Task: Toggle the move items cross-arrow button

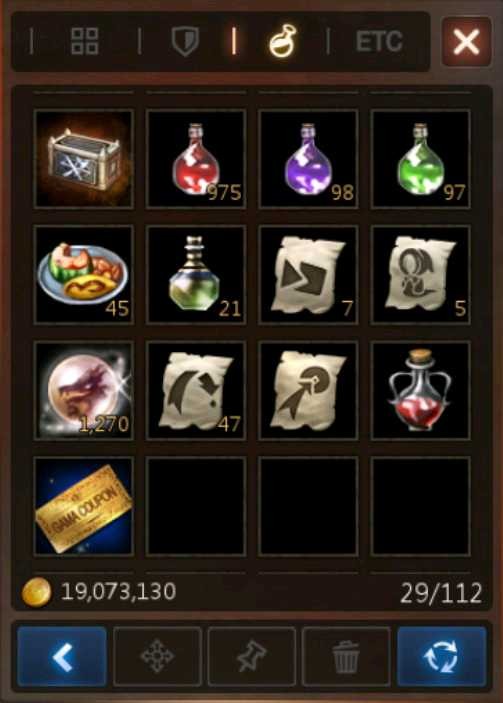Action: click(x=157, y=656)
